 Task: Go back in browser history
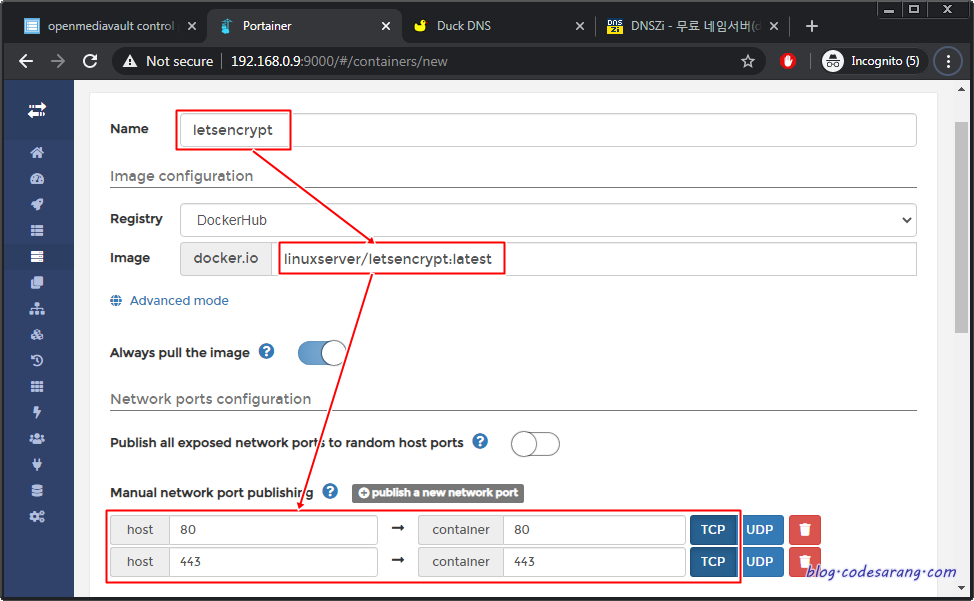26,61
